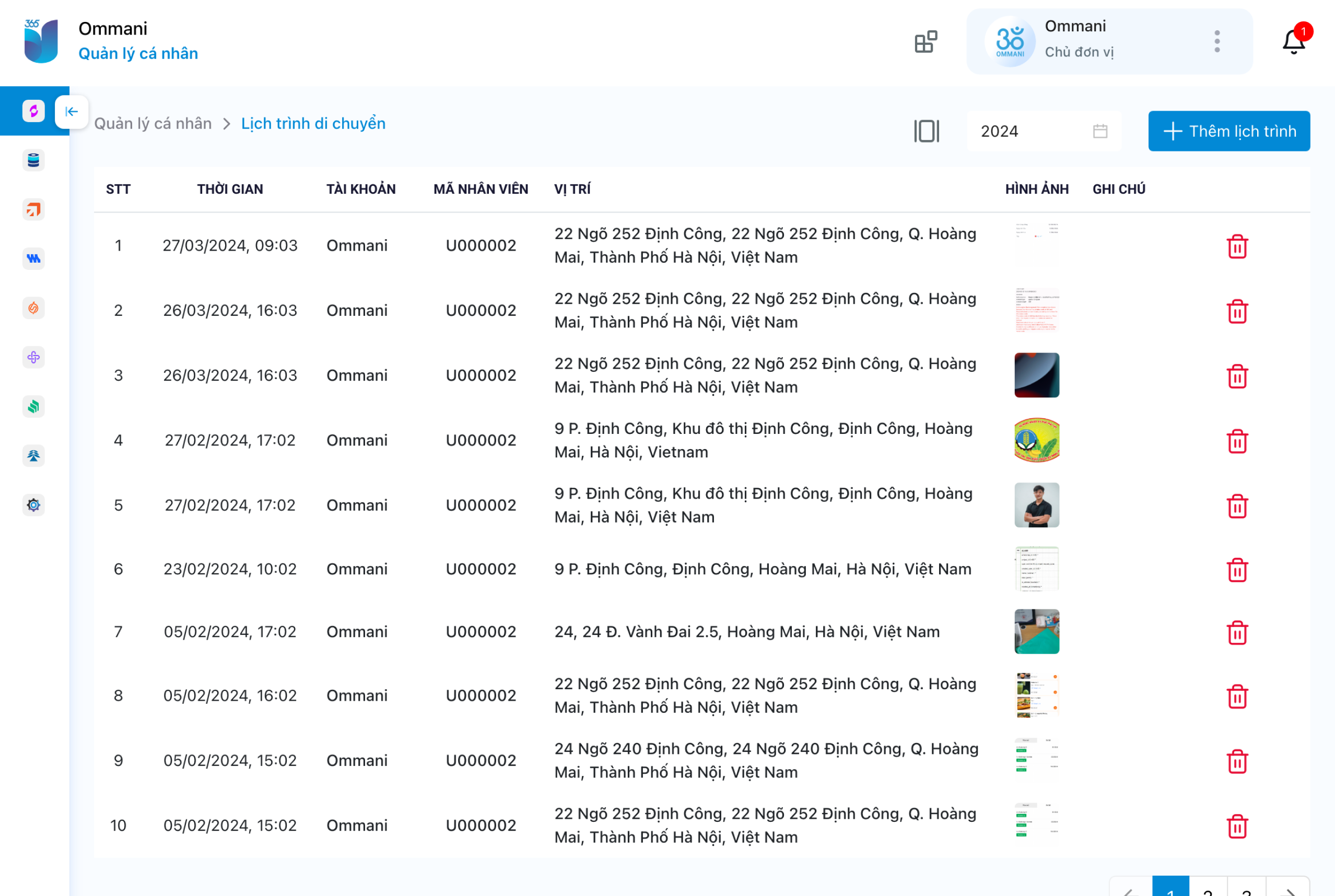Delete the row 1 itinerary entry
Image resolution: width=1335 pixels, height=896 pixels.
(x=1237, y=246)
